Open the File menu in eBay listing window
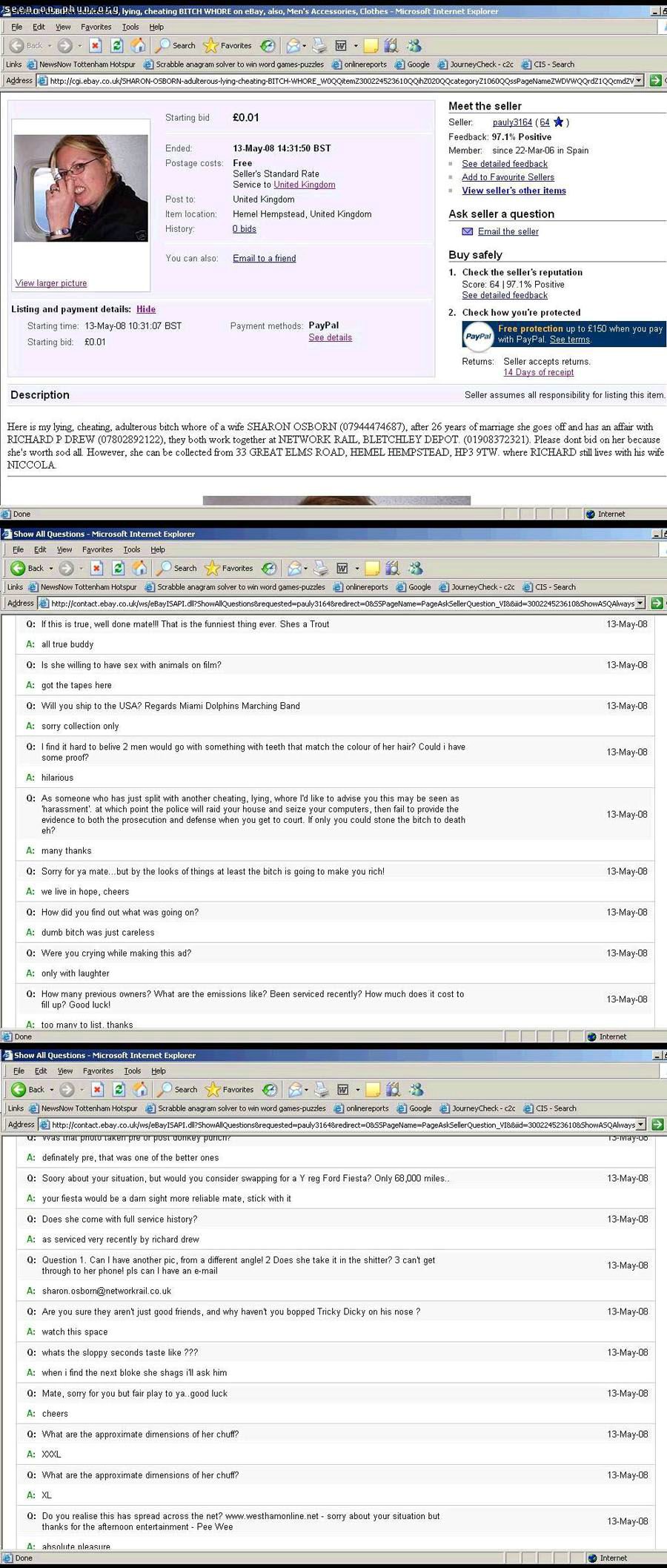Screen dimensions: 667x1568 tap(17, 27)
